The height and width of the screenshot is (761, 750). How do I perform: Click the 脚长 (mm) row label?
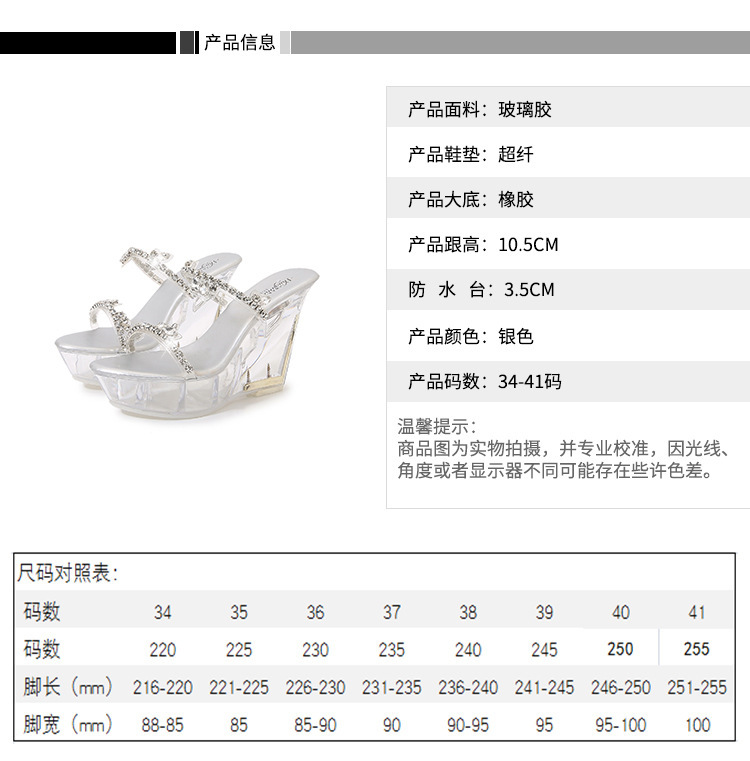67,687
